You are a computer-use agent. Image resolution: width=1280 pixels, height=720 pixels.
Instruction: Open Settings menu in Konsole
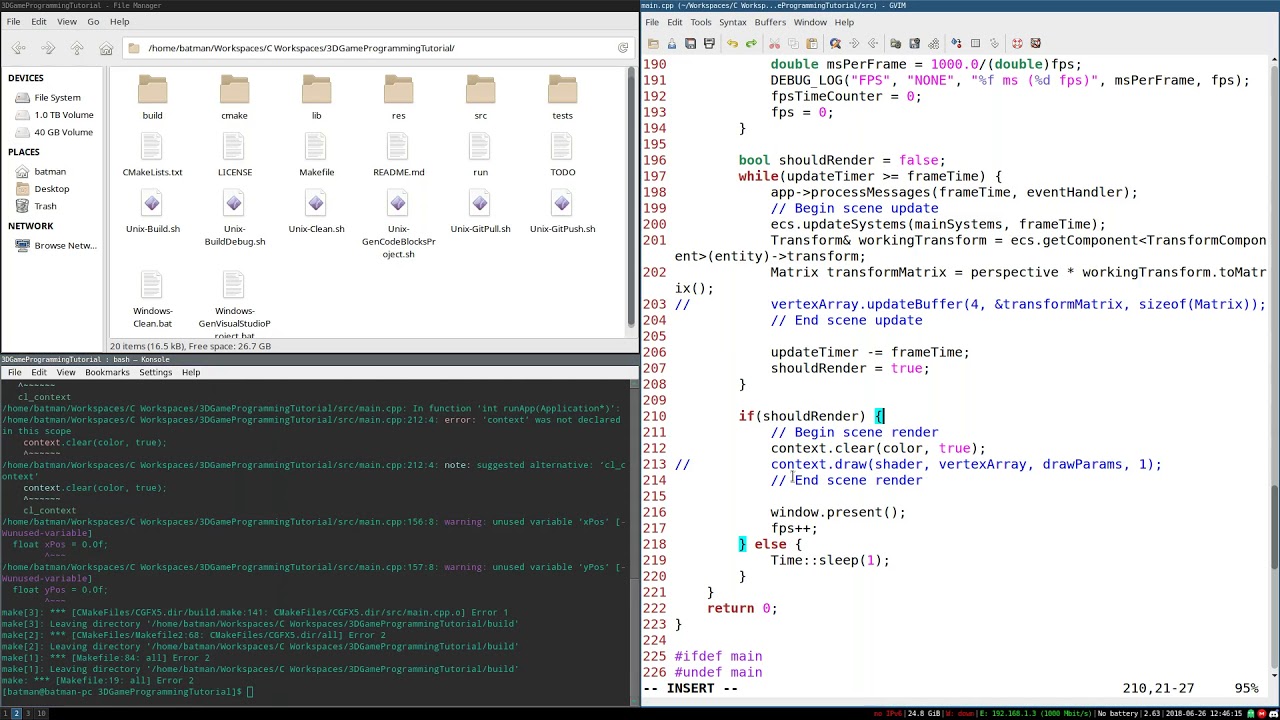tap(155, 372)
